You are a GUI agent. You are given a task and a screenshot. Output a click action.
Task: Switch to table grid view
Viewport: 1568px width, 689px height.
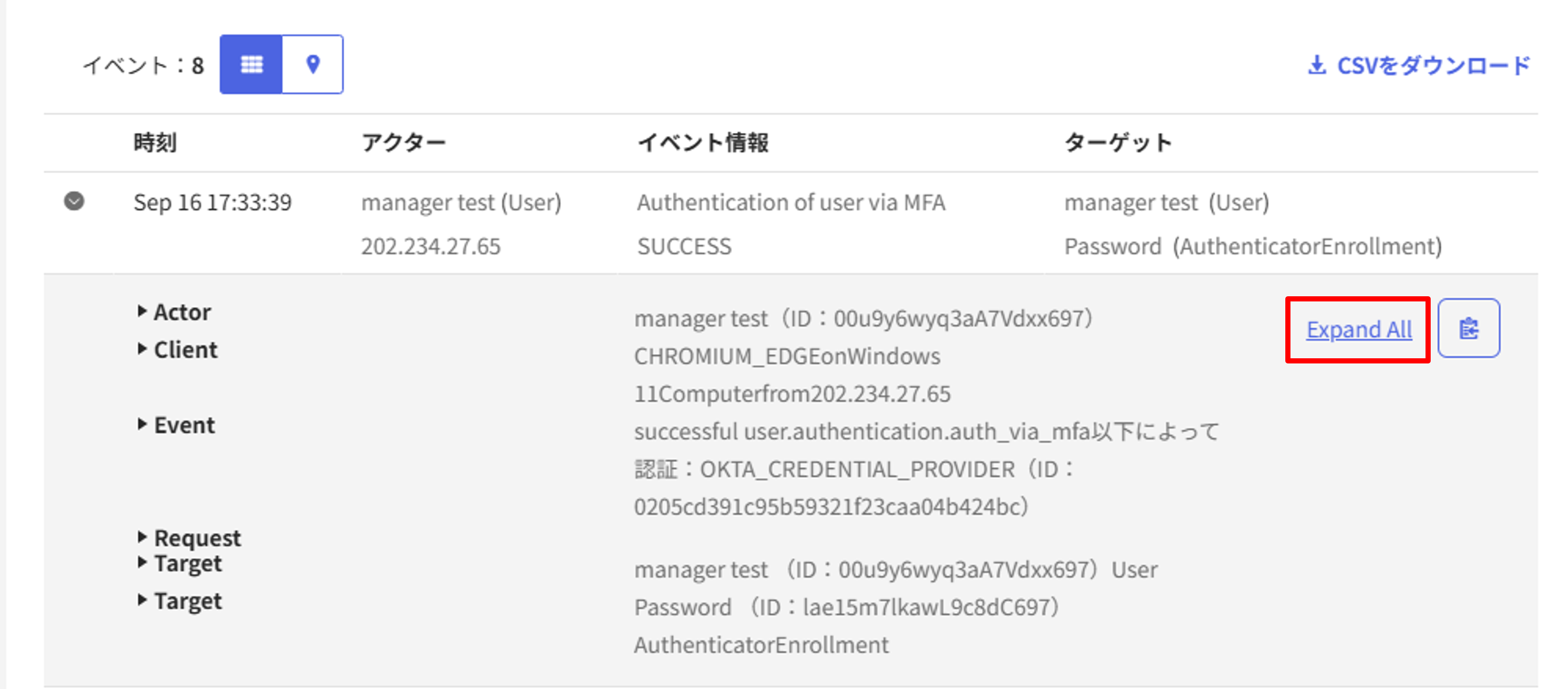point(251,64)
